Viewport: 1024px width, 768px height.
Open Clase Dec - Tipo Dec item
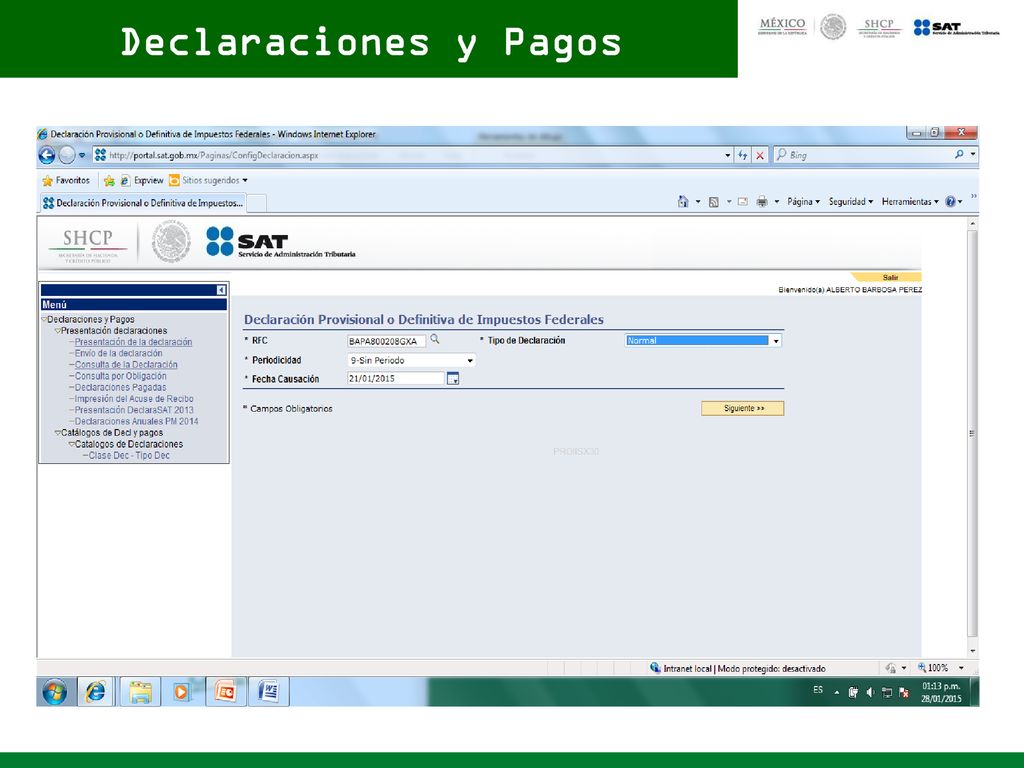tap(129, 456)
